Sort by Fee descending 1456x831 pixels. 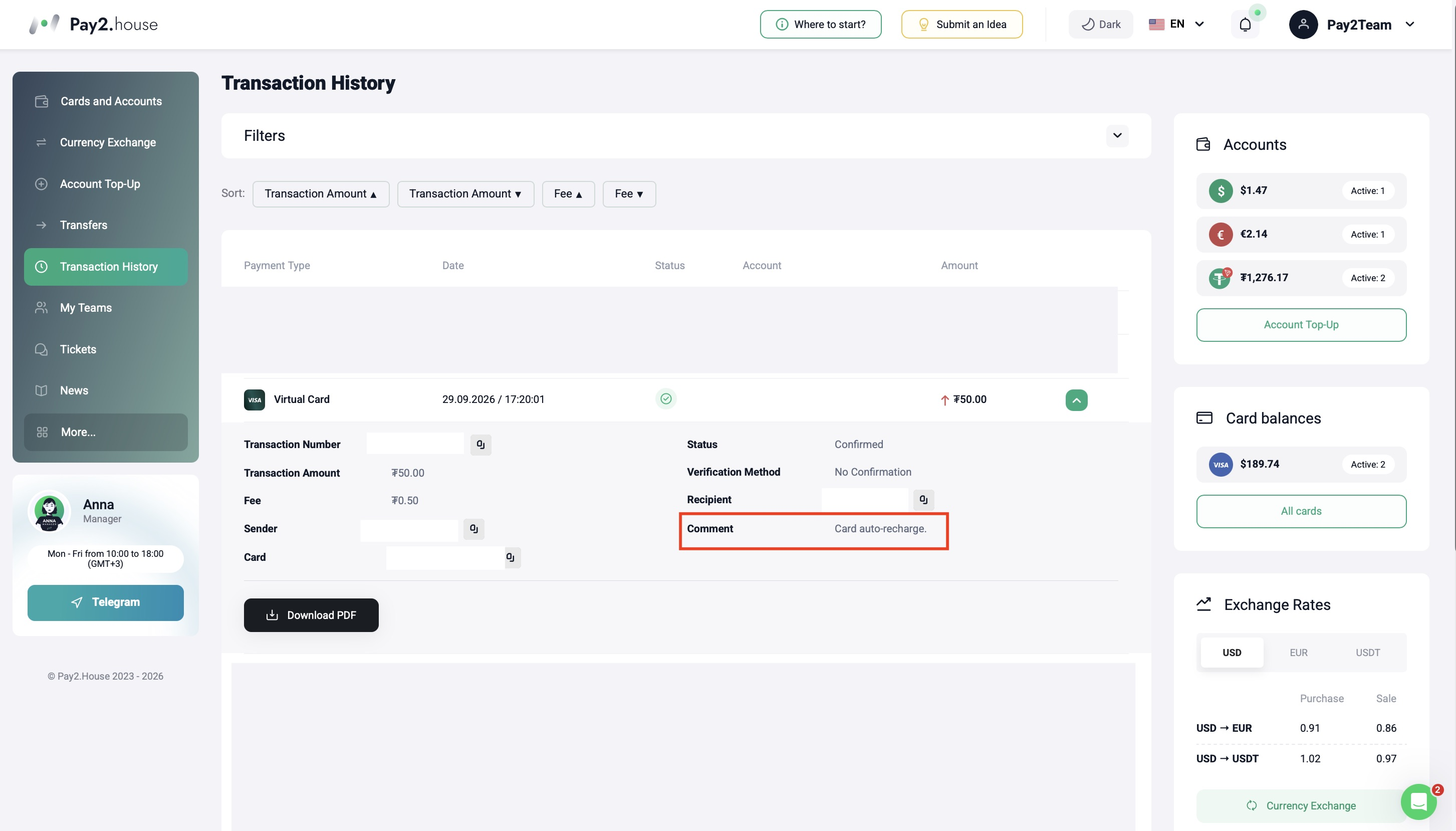point(629,194)
